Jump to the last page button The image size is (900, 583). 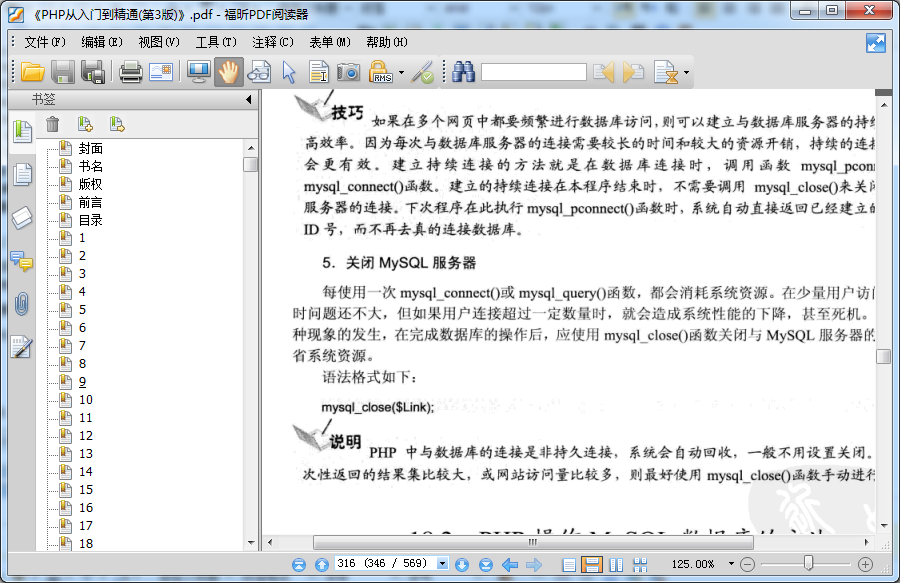tap(486, 565)
